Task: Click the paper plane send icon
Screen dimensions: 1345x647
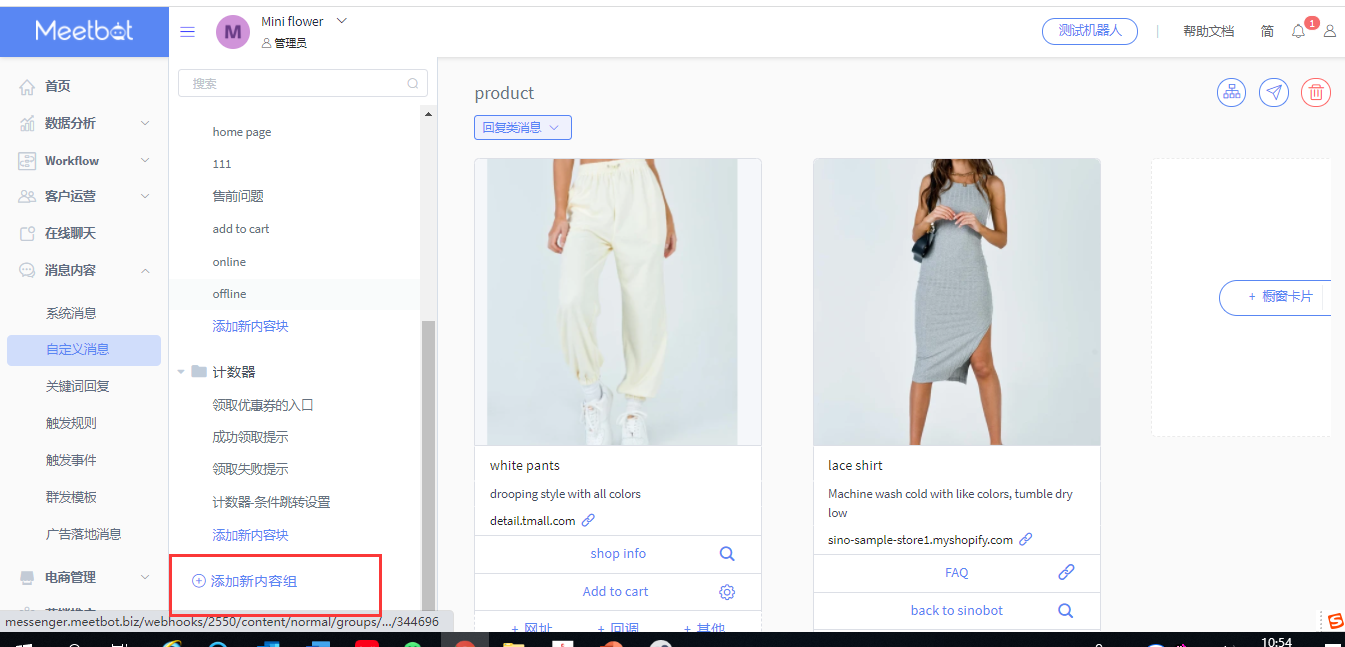Action: 1273,92
